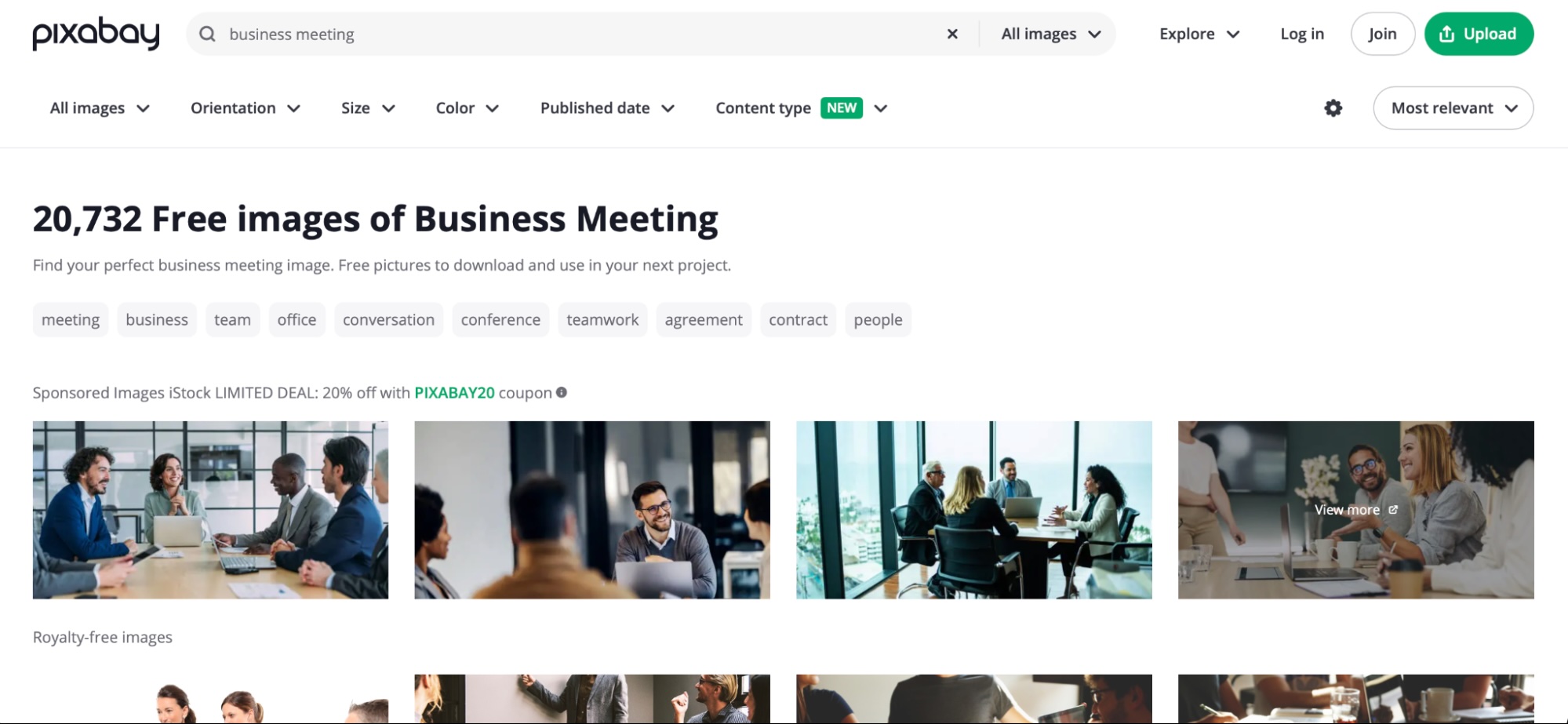Open the Explore menu
Image resolution: width=1568 pixels, height=724 pixels.
click(x=1199, y=34)
